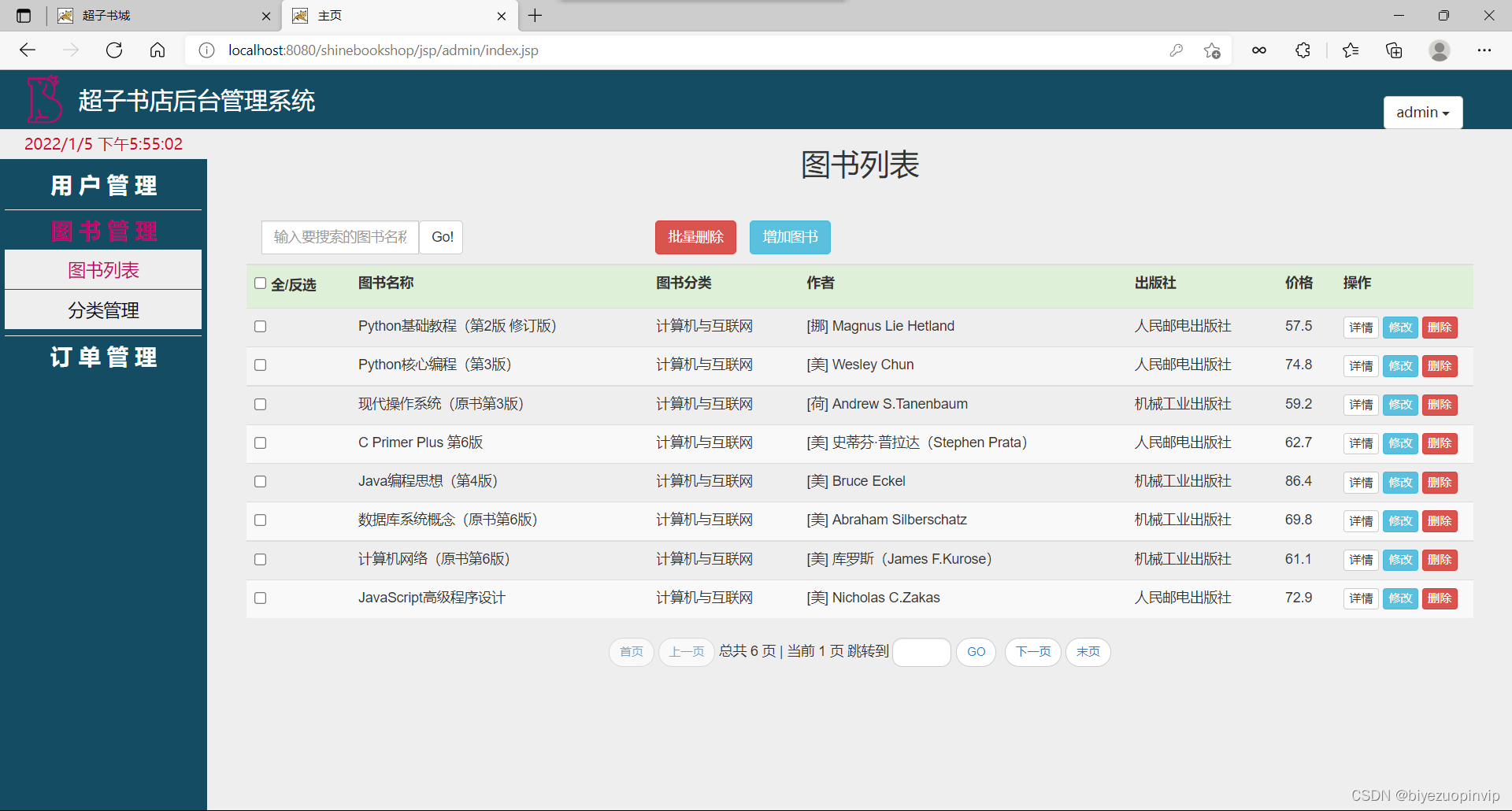Image resolution: width=1512 pixels, height=811 pixels.
Task: Expand 用户管理 sidebar section
Action: click(103, 186)
